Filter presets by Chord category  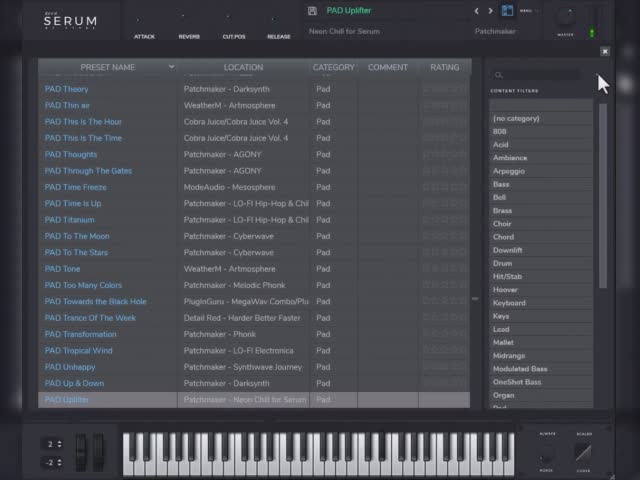click(x=541, y=237)
